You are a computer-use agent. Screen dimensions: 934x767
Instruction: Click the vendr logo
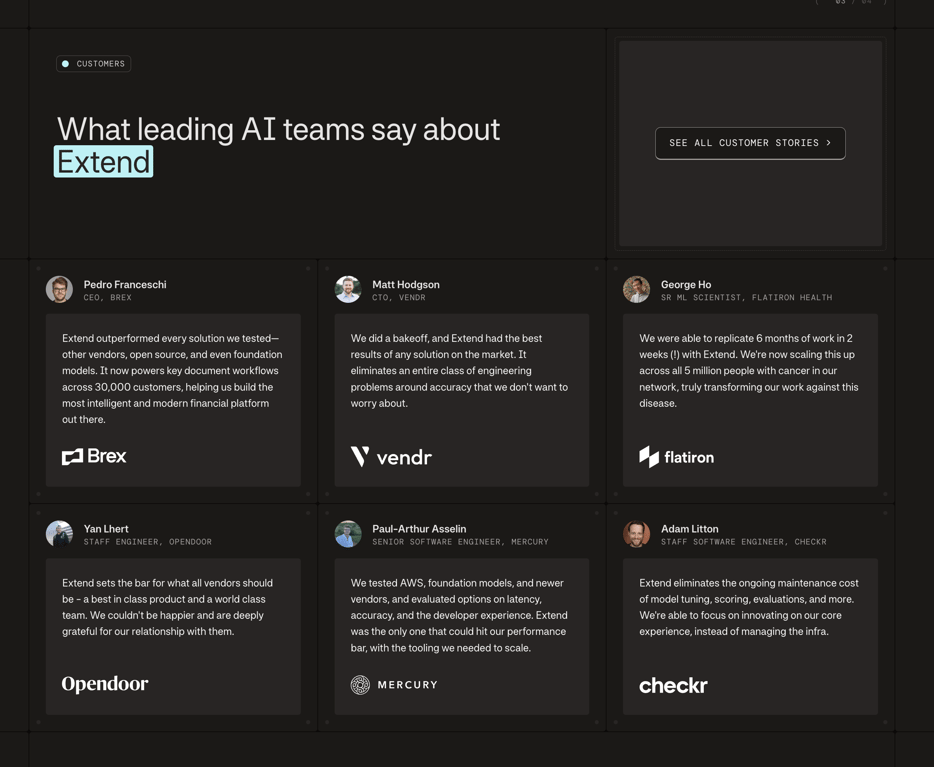pos(391,457)
